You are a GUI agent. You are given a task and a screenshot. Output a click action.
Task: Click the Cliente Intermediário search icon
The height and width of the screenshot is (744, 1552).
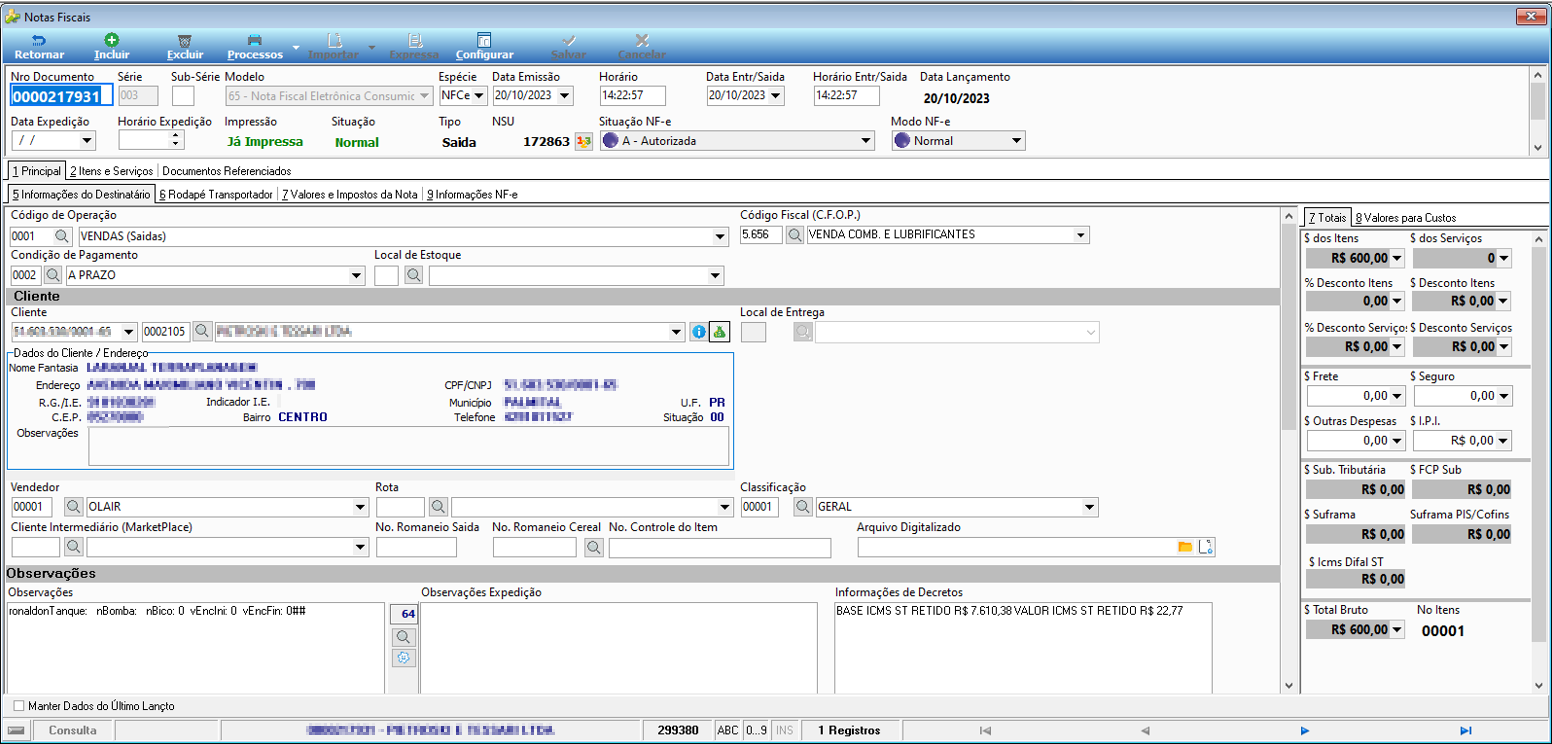[x=73, y=547]
